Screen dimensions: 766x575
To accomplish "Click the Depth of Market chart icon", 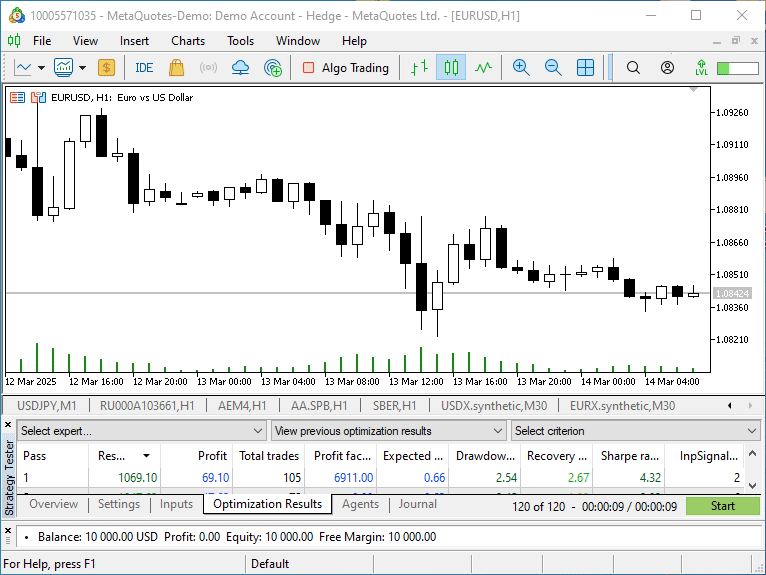I will 18,97.
